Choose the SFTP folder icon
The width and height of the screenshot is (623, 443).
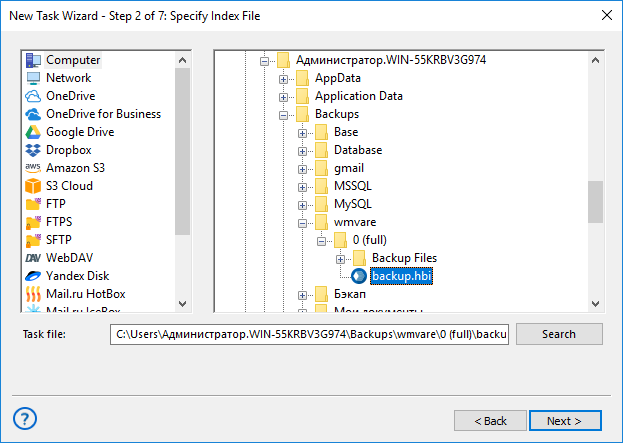pos(33,240)
